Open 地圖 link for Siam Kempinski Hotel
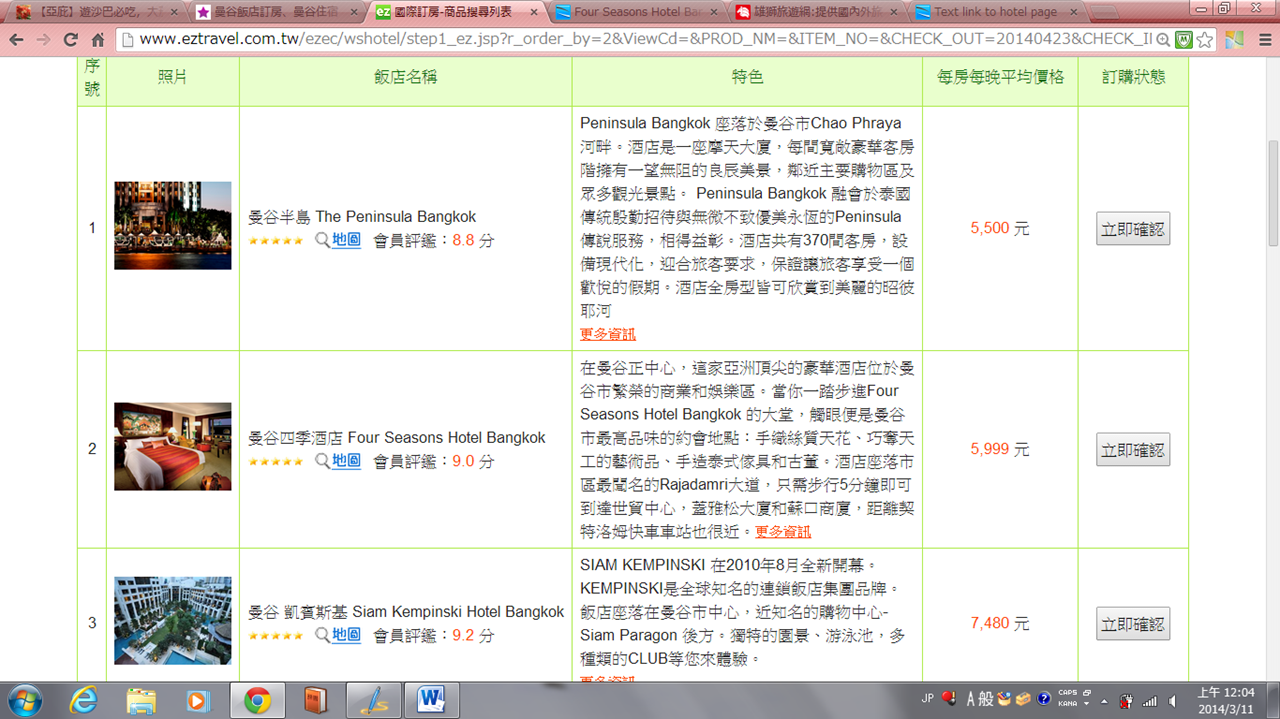The image size is (1280, 719). click(346, 635)
